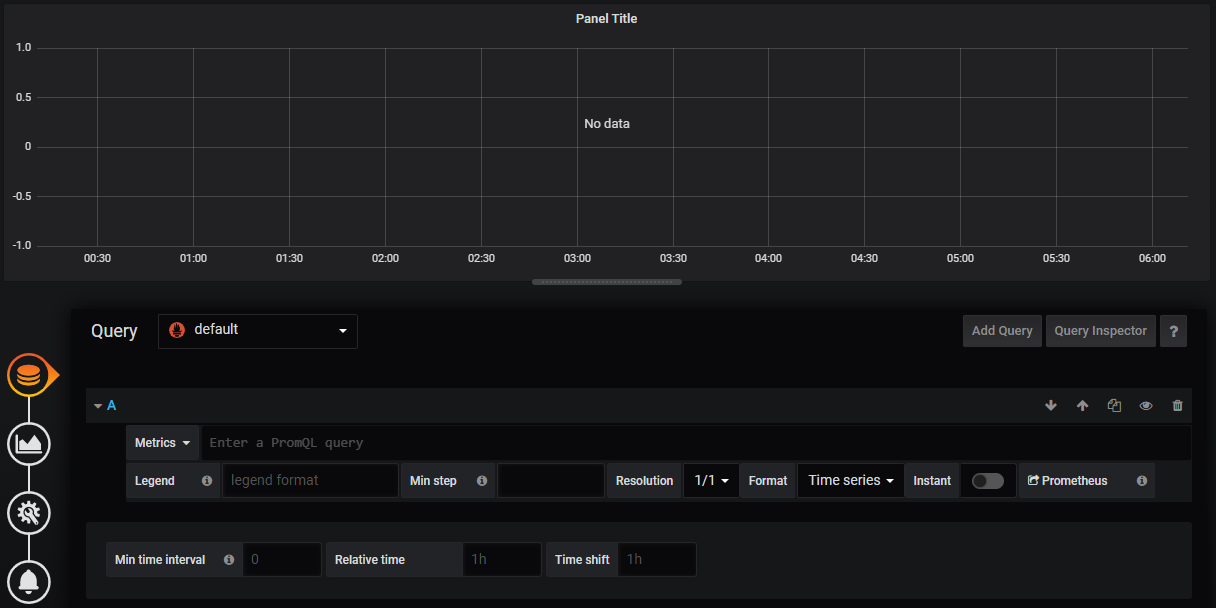Image resolution: width=1216 pixels, height=608 pixels.
Task: Open the Resolution 1/1 dropdown
Action: 711,481
